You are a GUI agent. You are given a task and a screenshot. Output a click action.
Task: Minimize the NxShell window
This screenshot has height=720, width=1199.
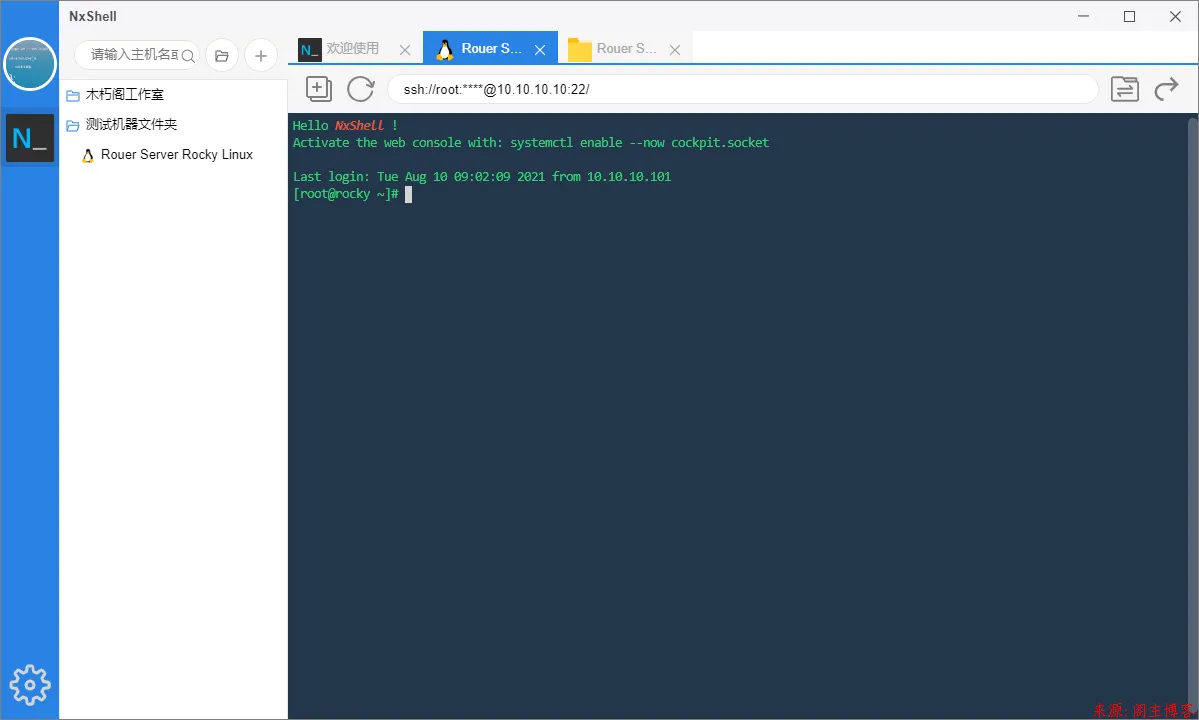pyautogui.click(x=1084, y=17)
